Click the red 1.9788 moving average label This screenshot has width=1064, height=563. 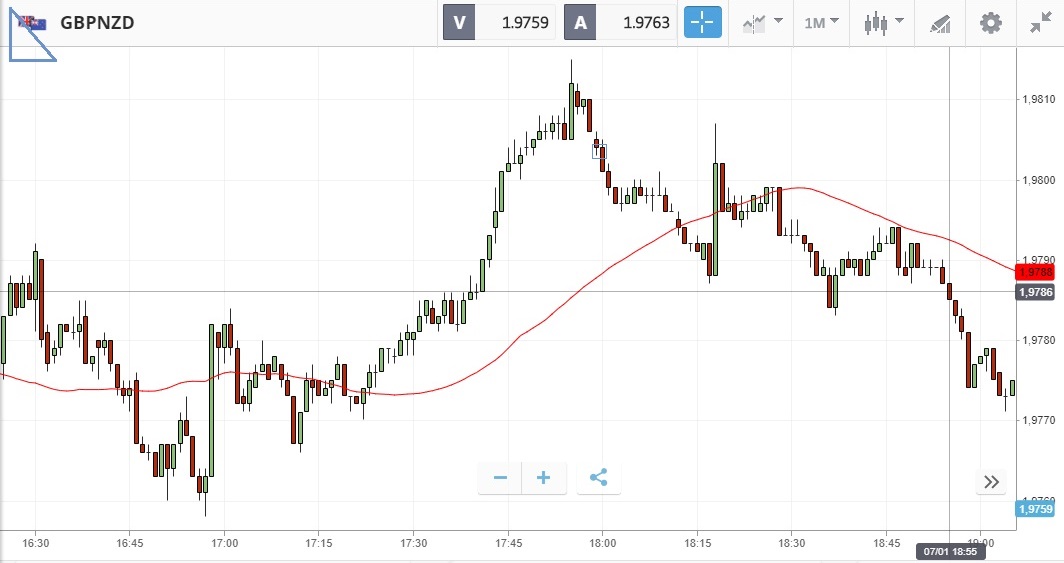[x=1034, y=272]
